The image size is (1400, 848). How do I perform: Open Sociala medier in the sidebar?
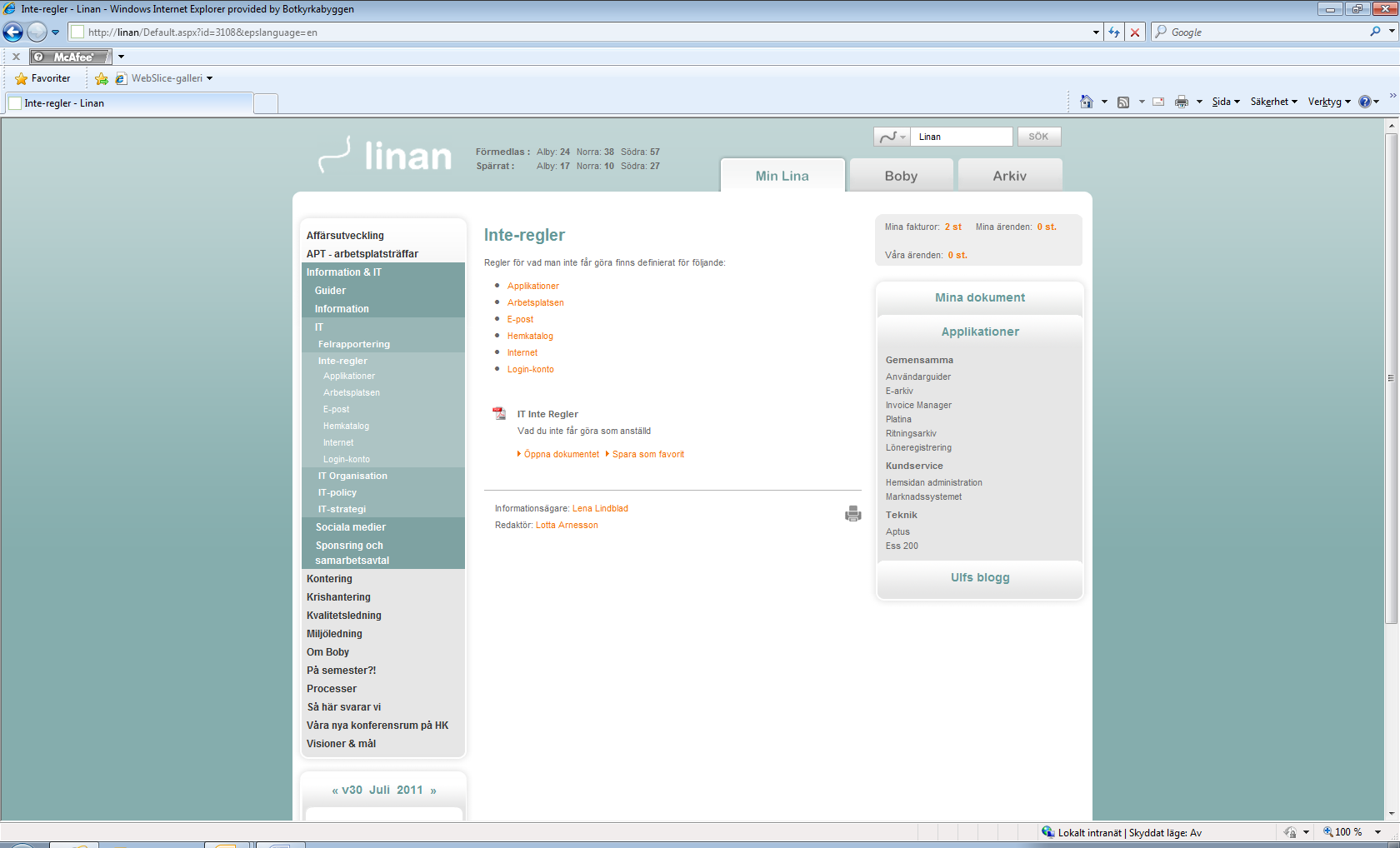[351, 527]
